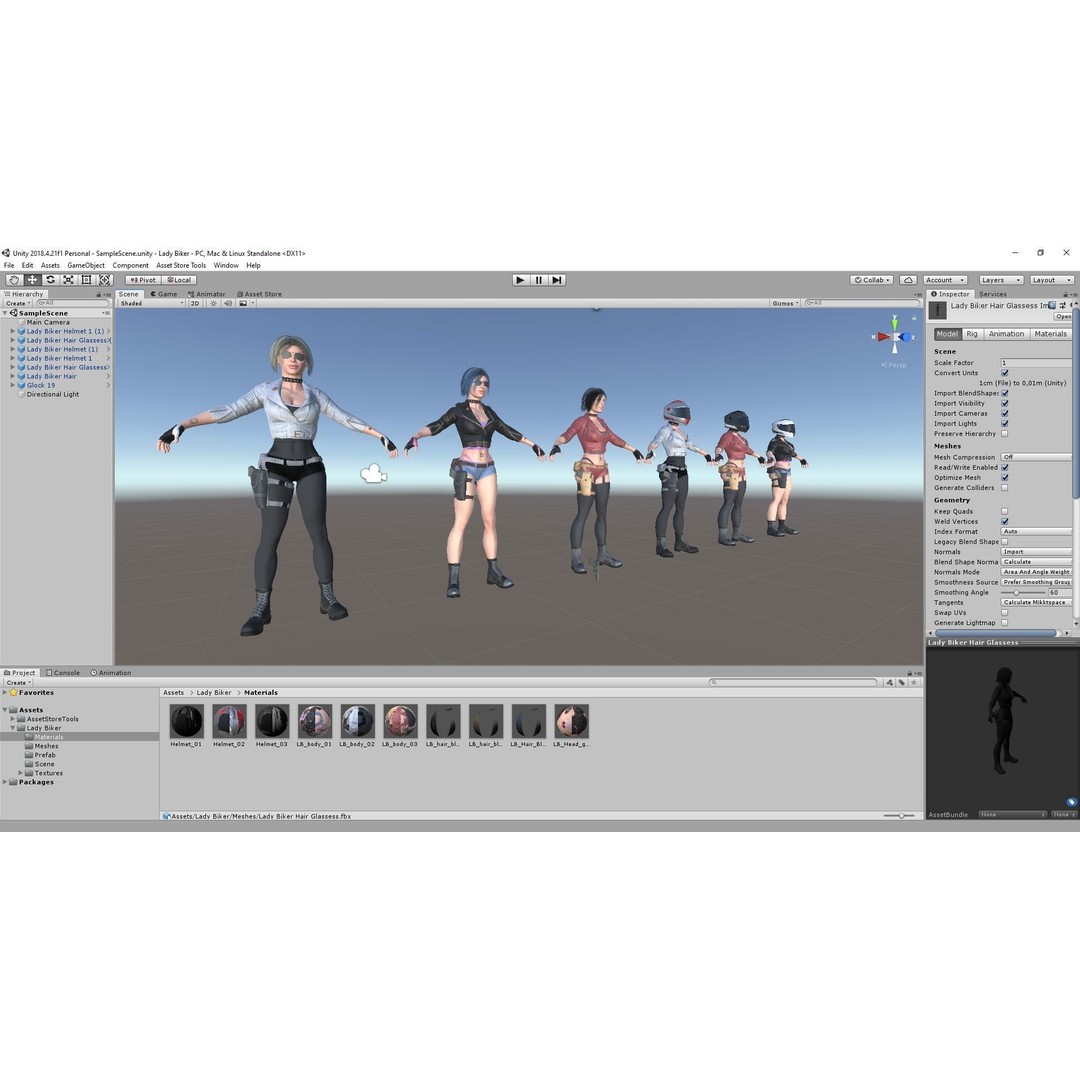The image size is (1080, 1080).
Task: Click project search by type icon
Action: point(889,683)
